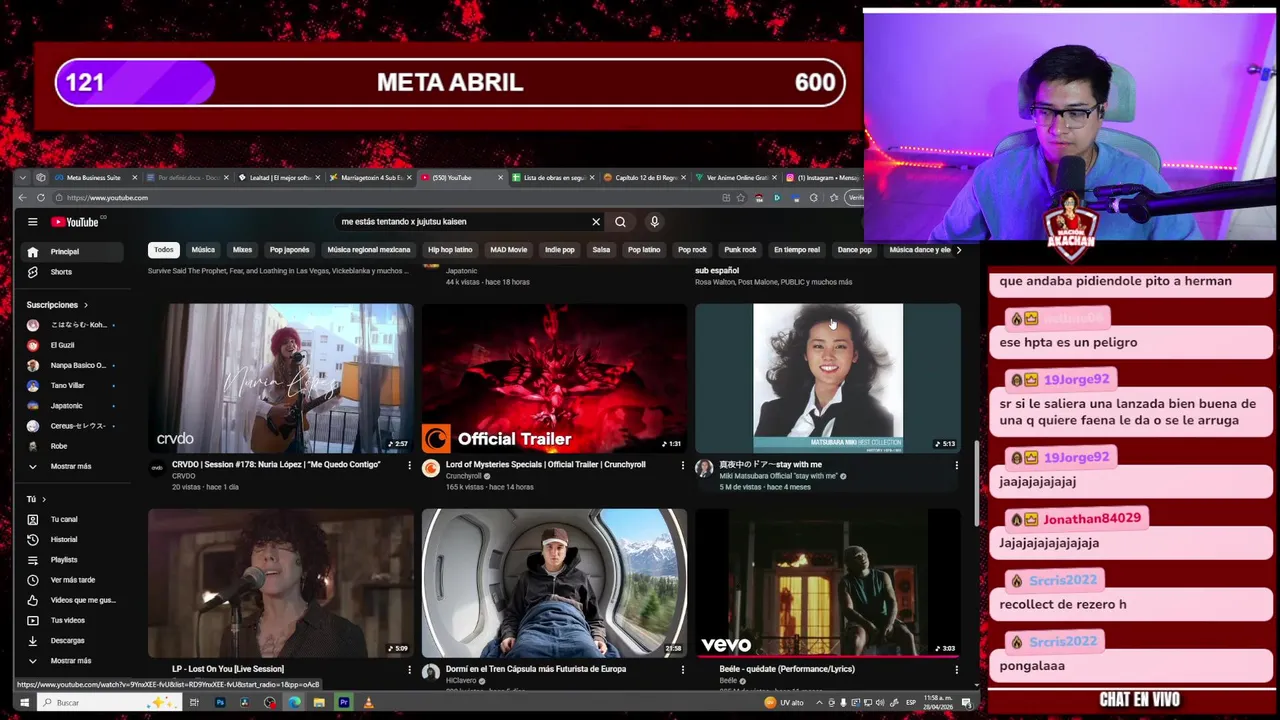Viewport: 1280px width, 720px height.
Task: Open El Guzii subscription channel
Action: 70,345
